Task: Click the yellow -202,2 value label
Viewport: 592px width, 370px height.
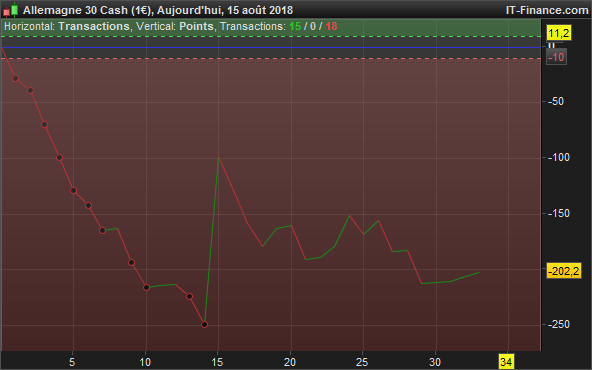Action: pos(564,271)
